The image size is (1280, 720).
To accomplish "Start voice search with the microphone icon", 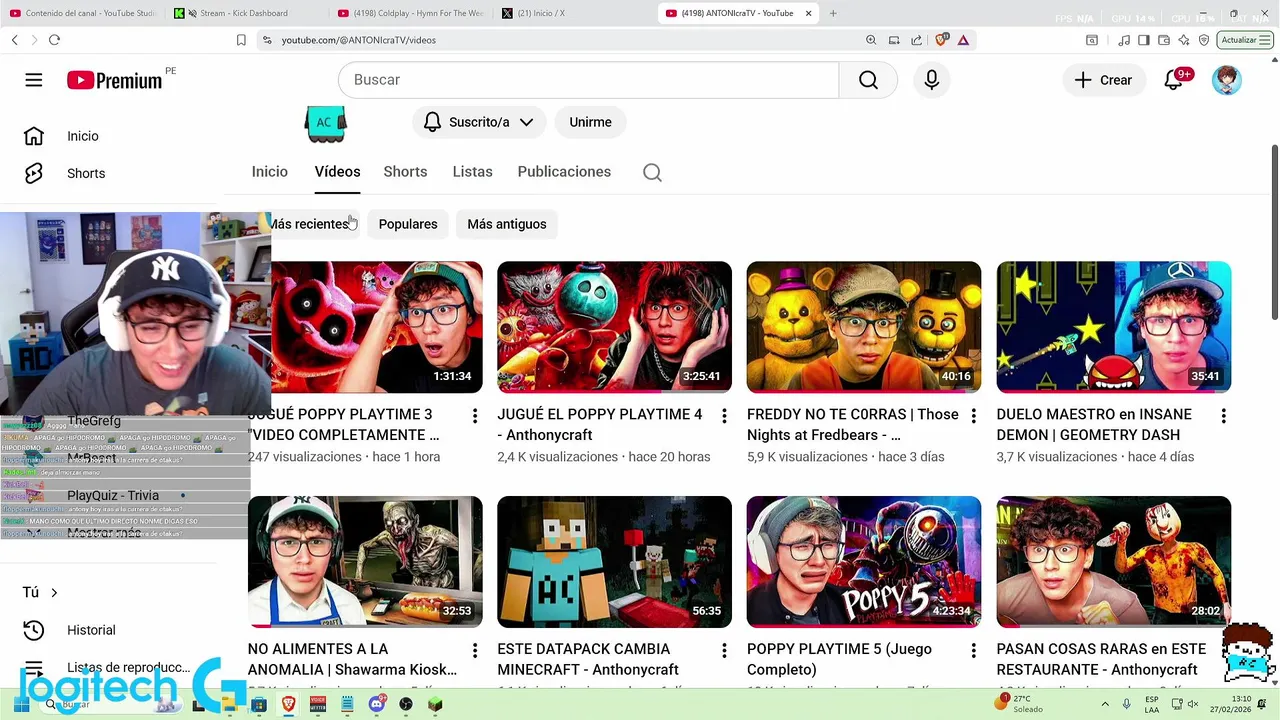I will coord(932,80).
